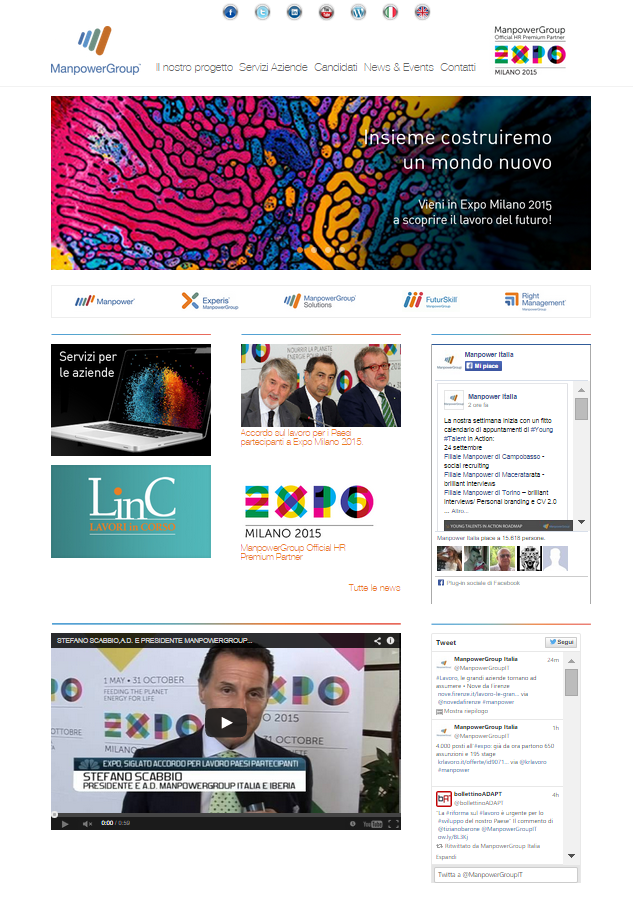
Task: Open the bollettinoADAPT account name link
Action: (478, 794)
